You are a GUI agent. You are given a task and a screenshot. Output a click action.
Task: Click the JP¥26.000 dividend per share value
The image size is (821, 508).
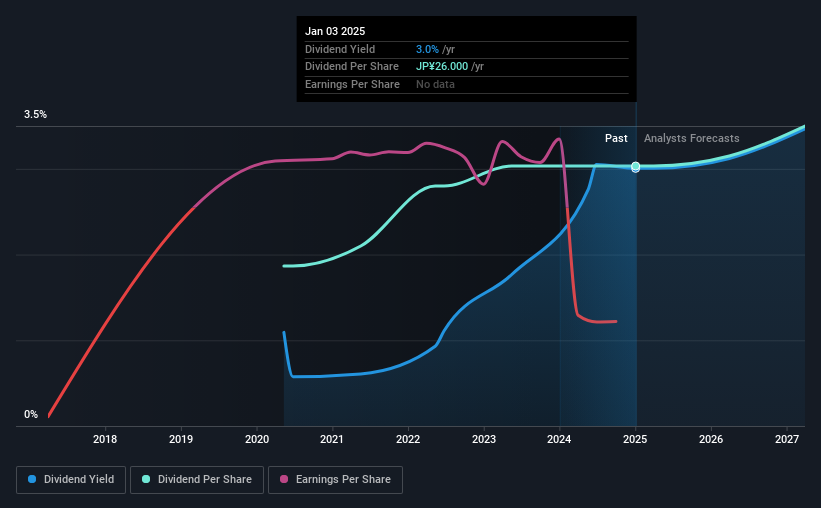(x=442, y=67)
